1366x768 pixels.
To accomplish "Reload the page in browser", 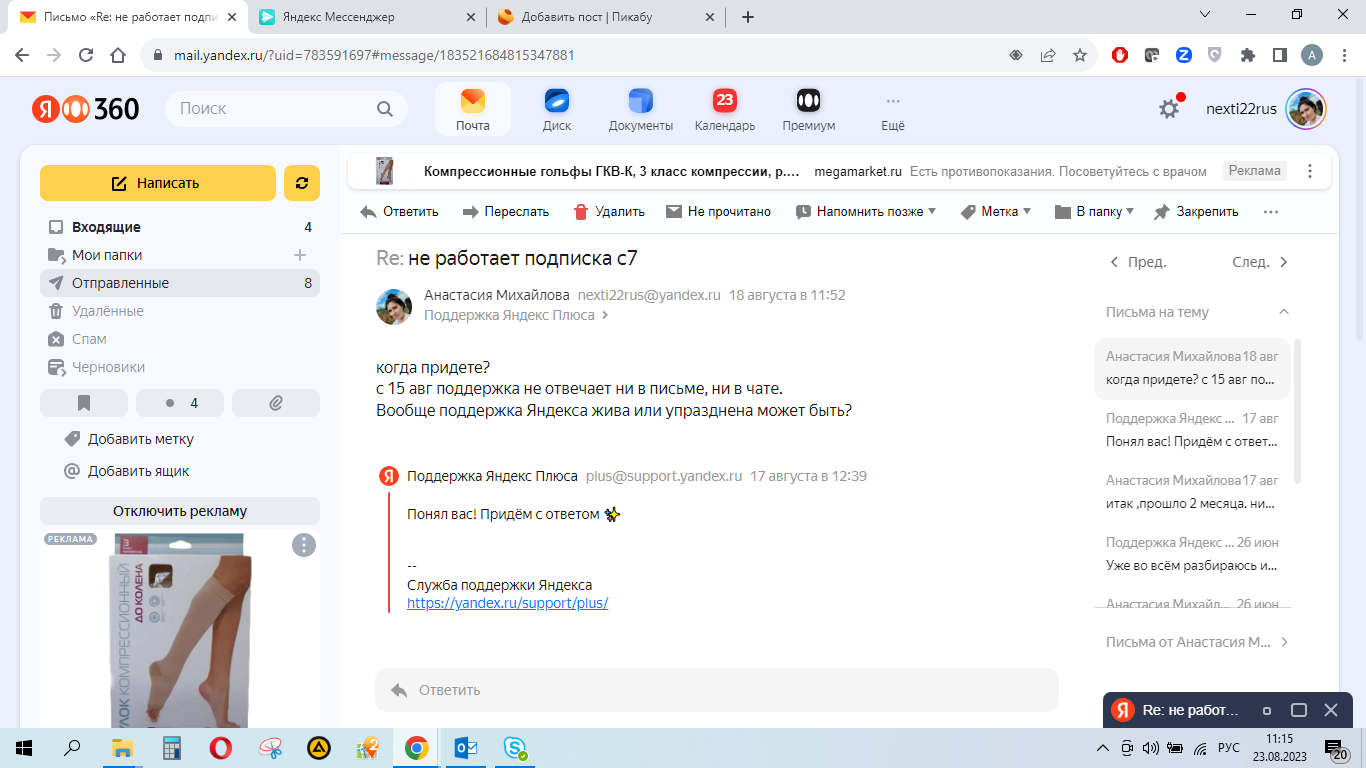I will click(86, 55).
